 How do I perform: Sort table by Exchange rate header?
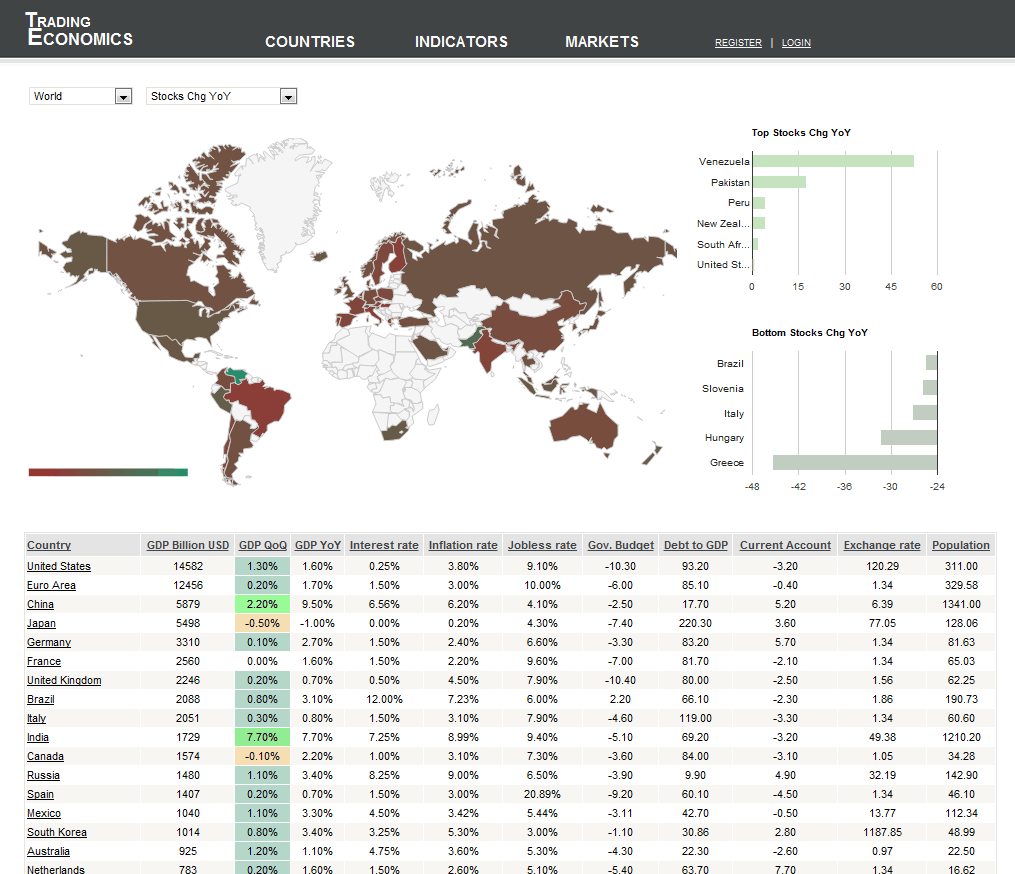tap(882, 545)
